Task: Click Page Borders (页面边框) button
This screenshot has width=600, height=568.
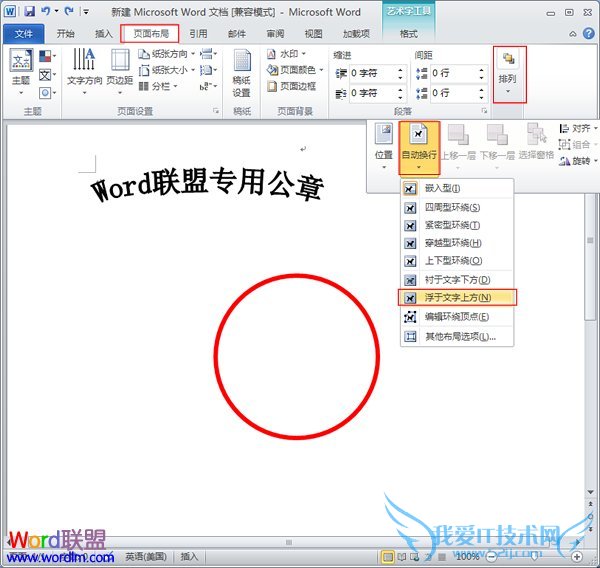Action: pyautogui.click(x=292, y=87)
